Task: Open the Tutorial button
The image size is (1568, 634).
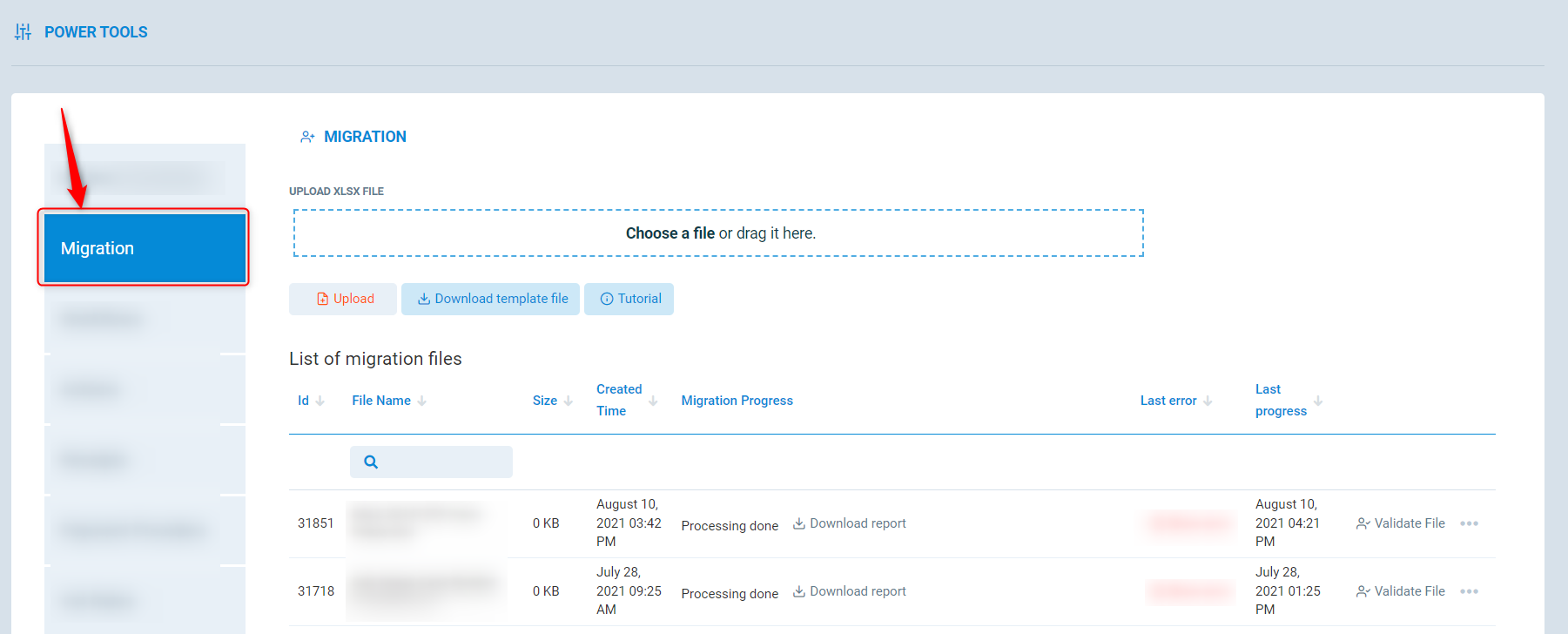Action: (629, 299)
